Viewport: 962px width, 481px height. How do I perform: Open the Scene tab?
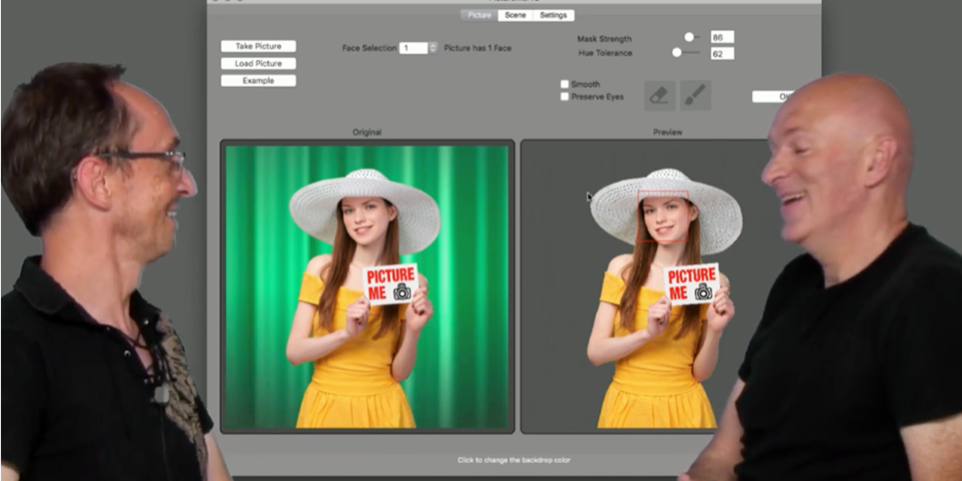point(515,15)
